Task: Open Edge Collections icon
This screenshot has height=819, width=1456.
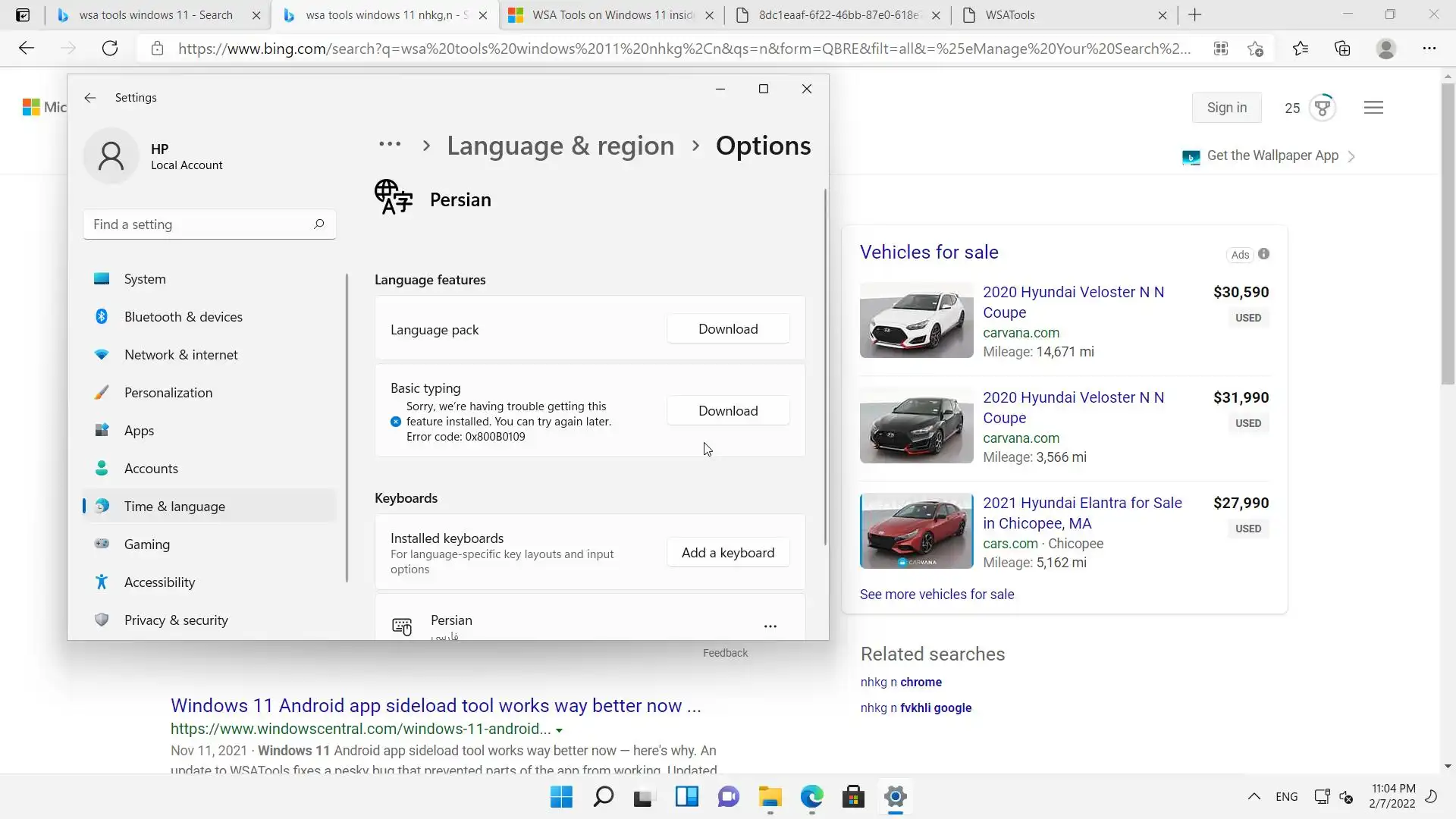Action: pos(1342,49)
